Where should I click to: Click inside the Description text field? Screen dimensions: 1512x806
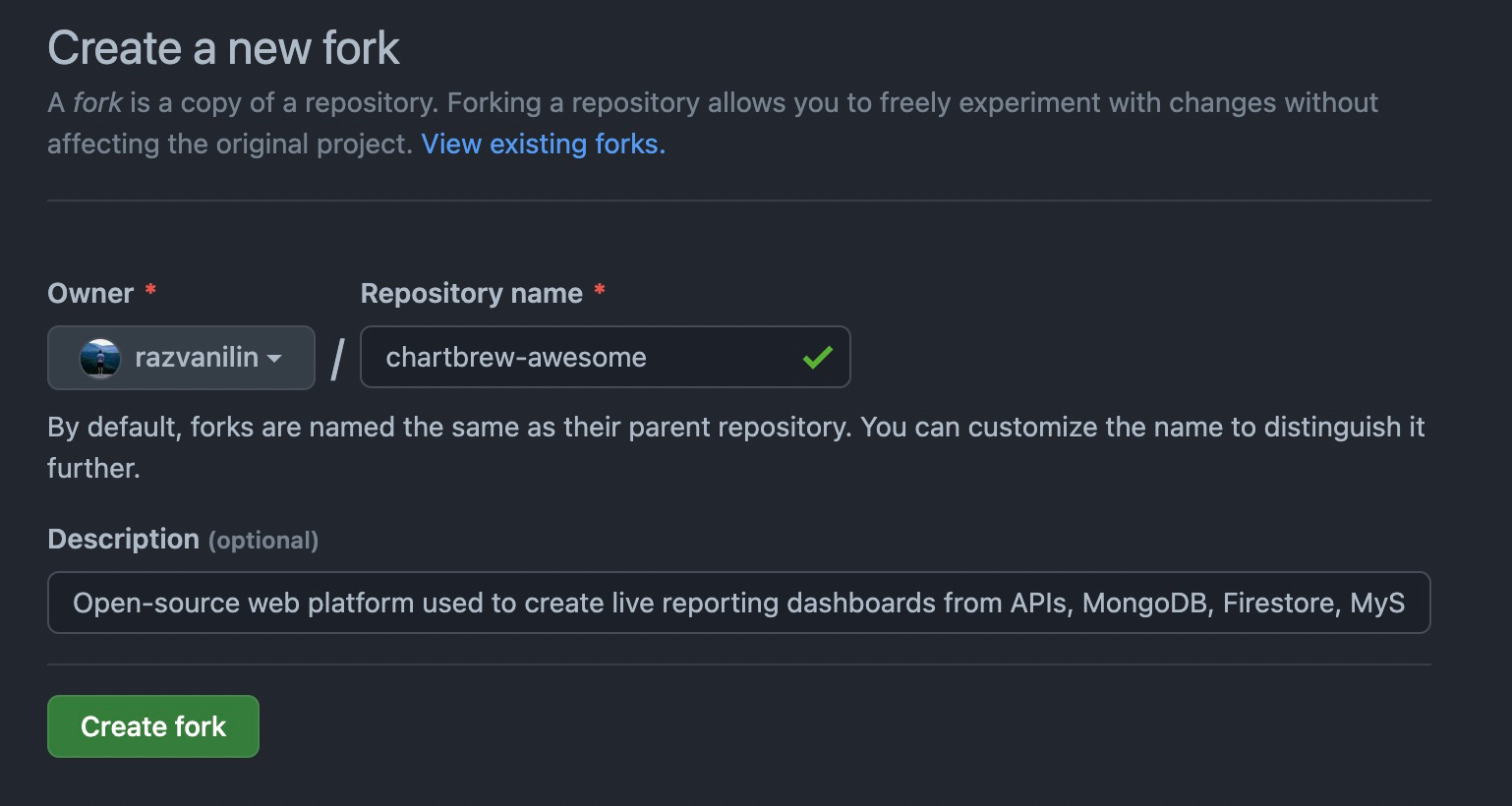737,603
